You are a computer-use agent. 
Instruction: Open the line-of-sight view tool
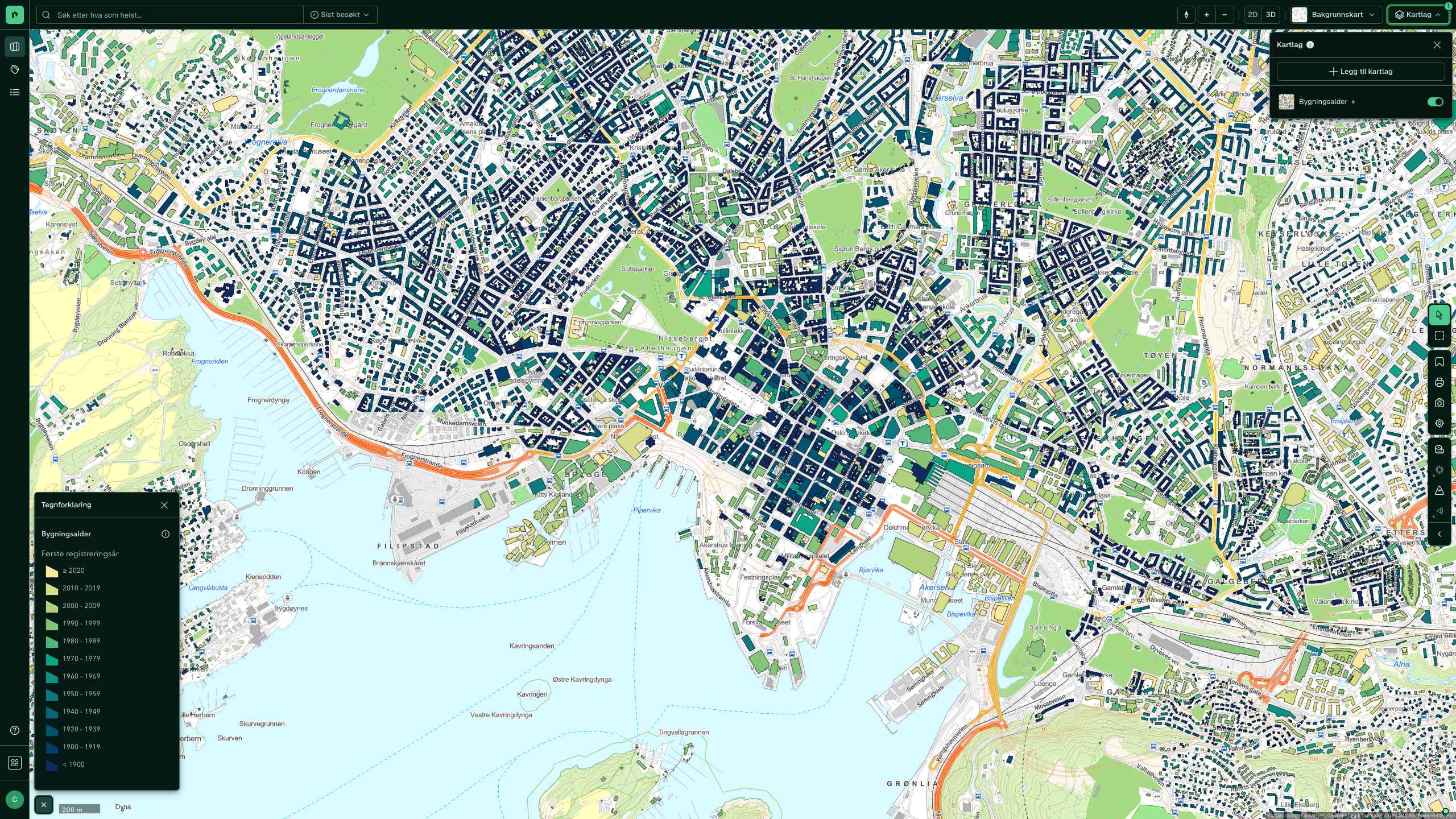click(1439, 511)
